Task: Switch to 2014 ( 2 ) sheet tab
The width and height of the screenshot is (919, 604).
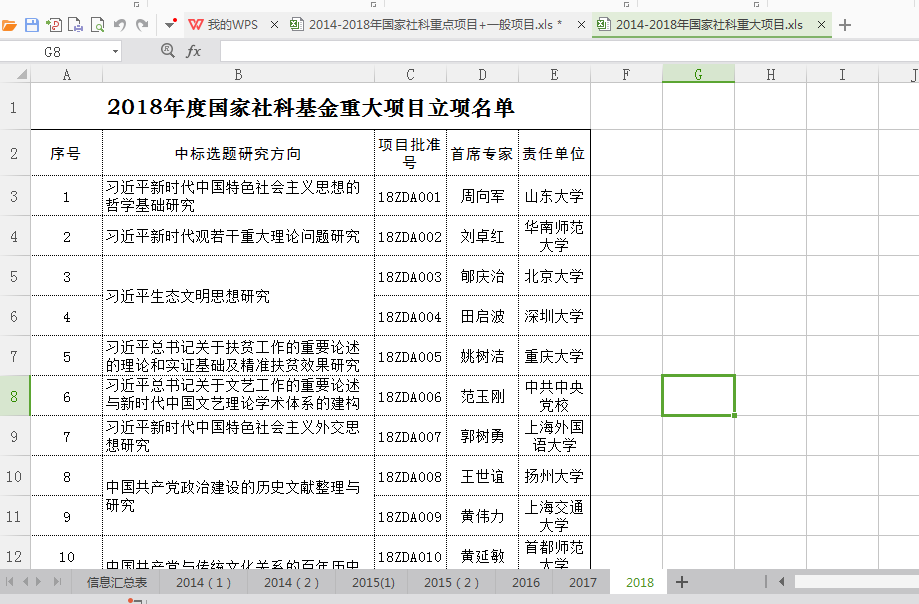Action: click(x=291, y=582)
